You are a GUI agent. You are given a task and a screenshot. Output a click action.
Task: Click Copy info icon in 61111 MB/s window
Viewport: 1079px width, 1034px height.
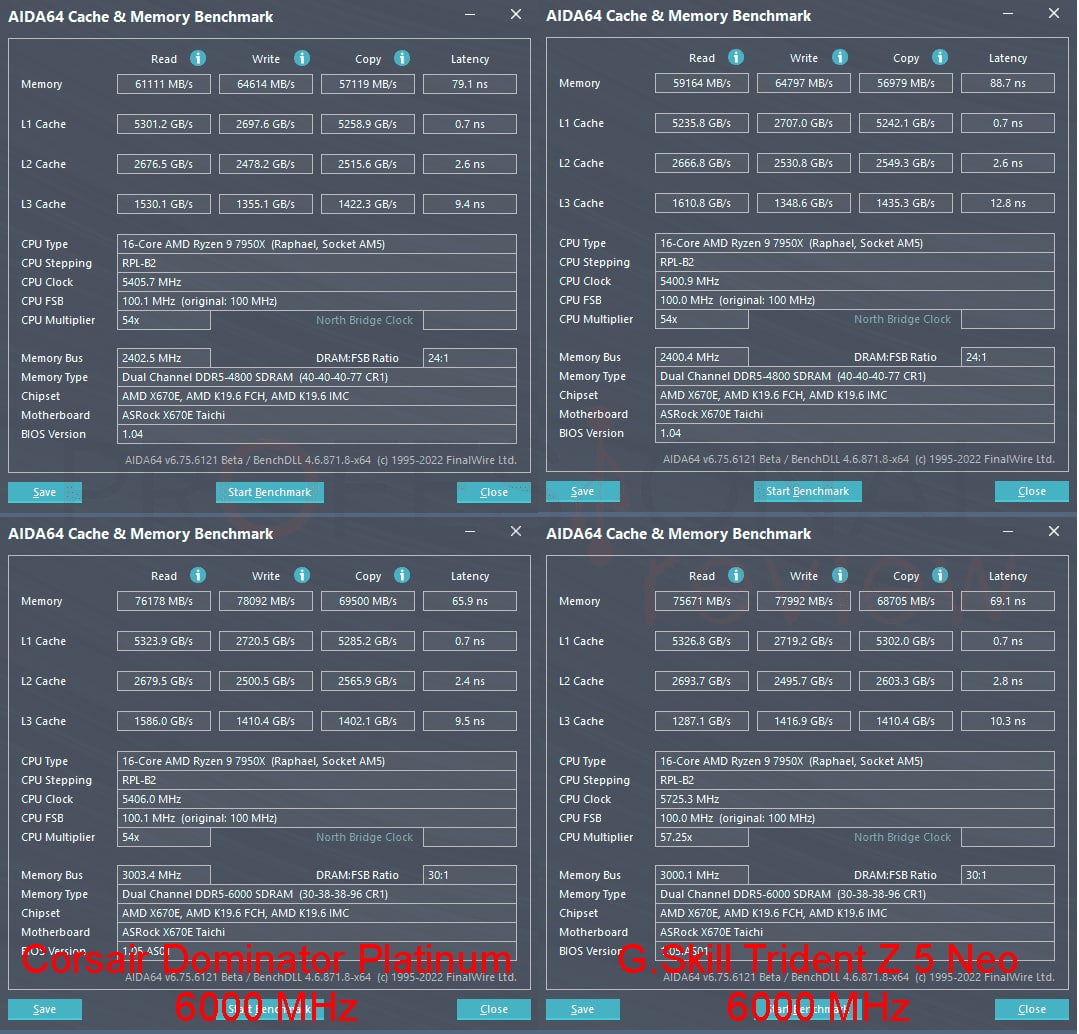pos(402,58)
